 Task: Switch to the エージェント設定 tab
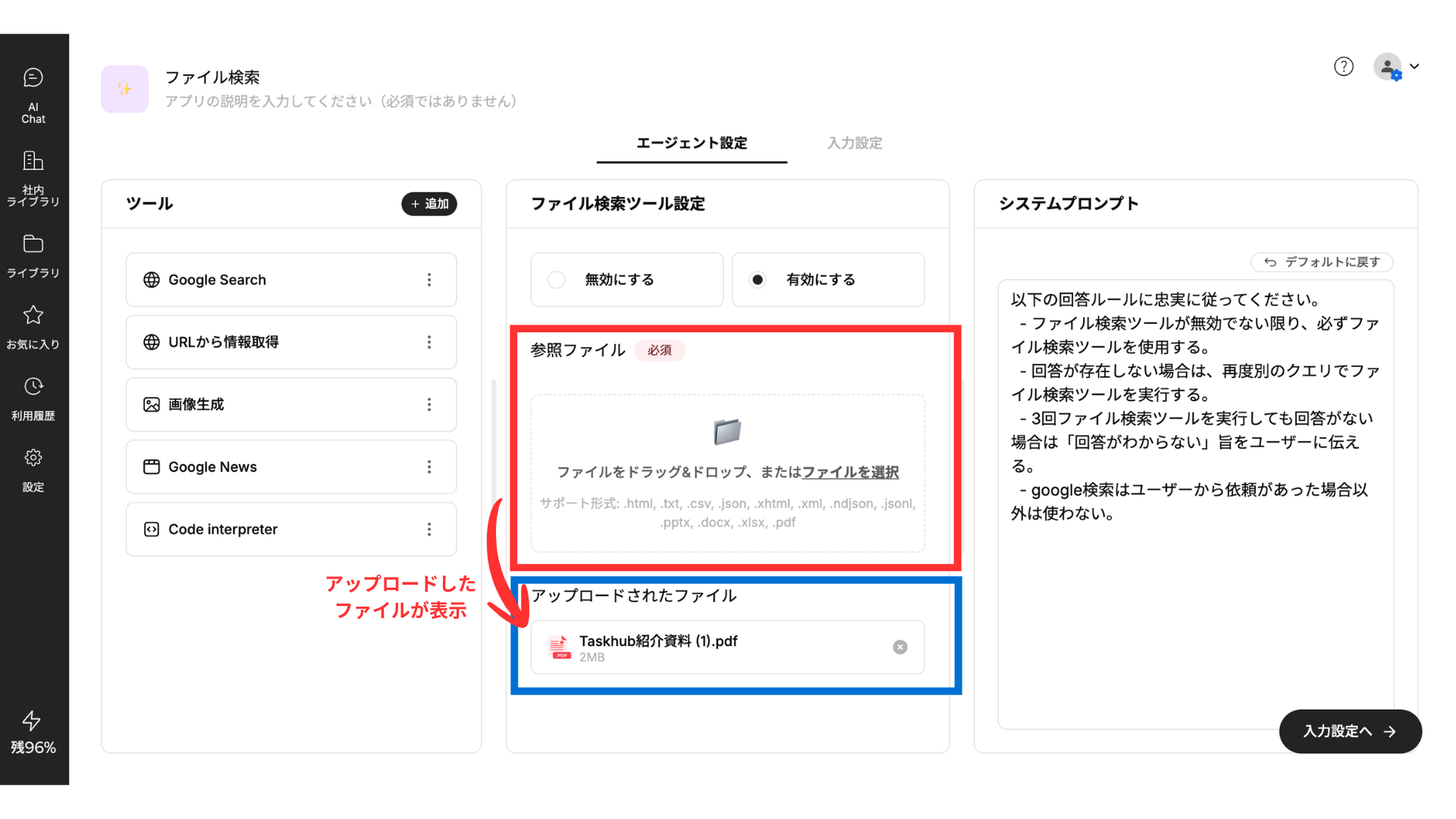[x=691, y=143]
